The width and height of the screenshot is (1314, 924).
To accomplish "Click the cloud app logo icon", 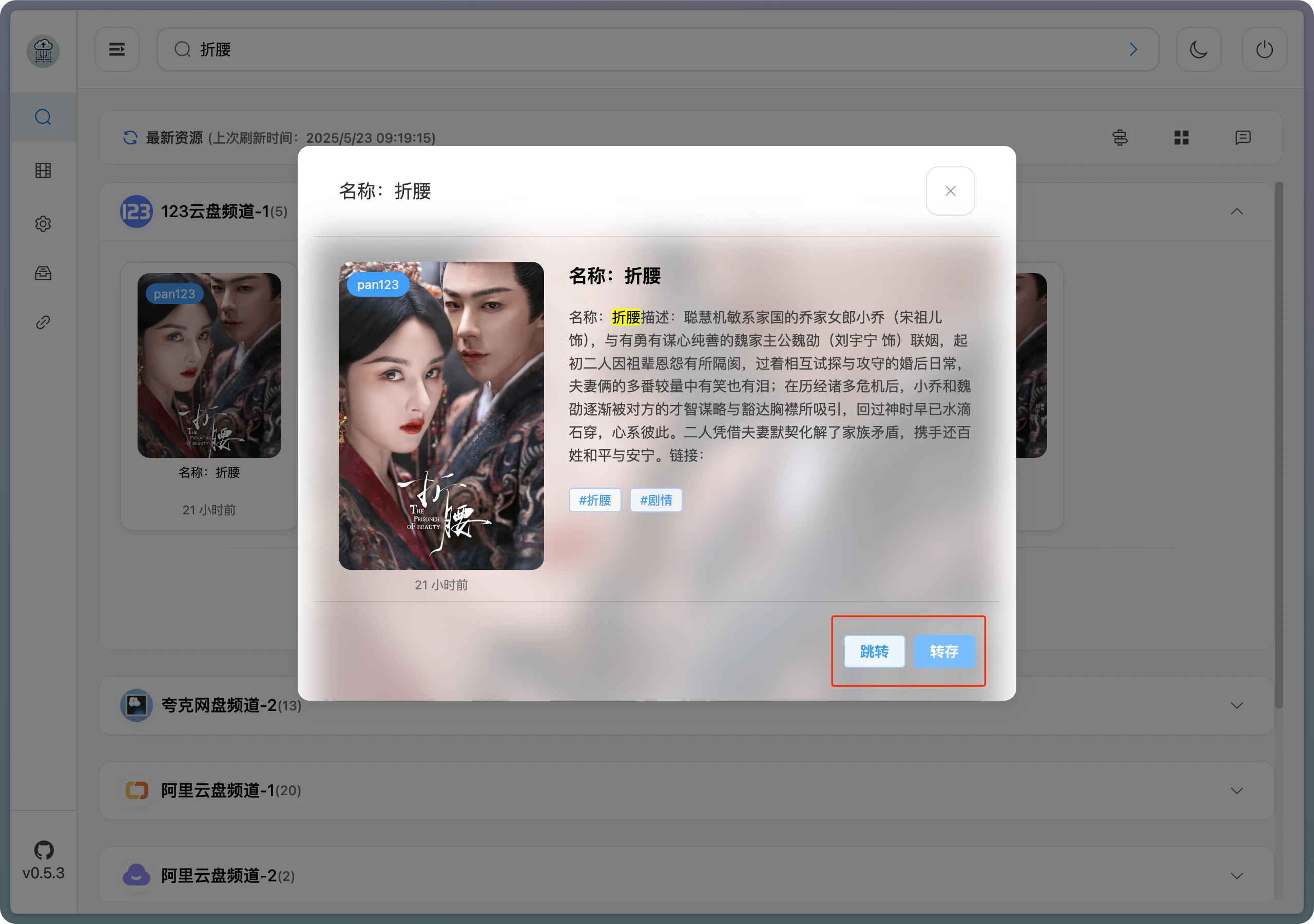I will tap(43, 51).
